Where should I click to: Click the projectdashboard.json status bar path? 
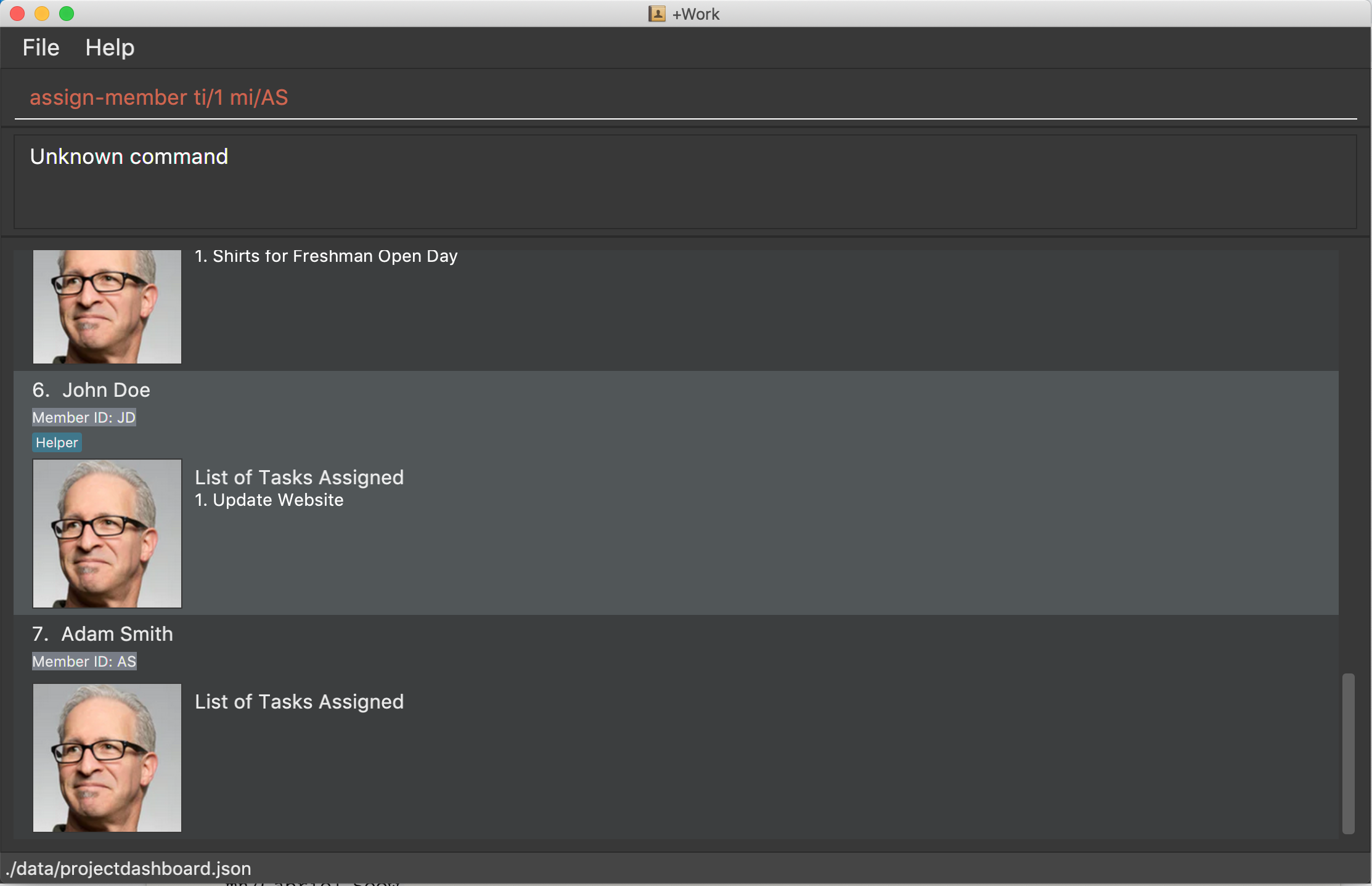click(128, 868)
